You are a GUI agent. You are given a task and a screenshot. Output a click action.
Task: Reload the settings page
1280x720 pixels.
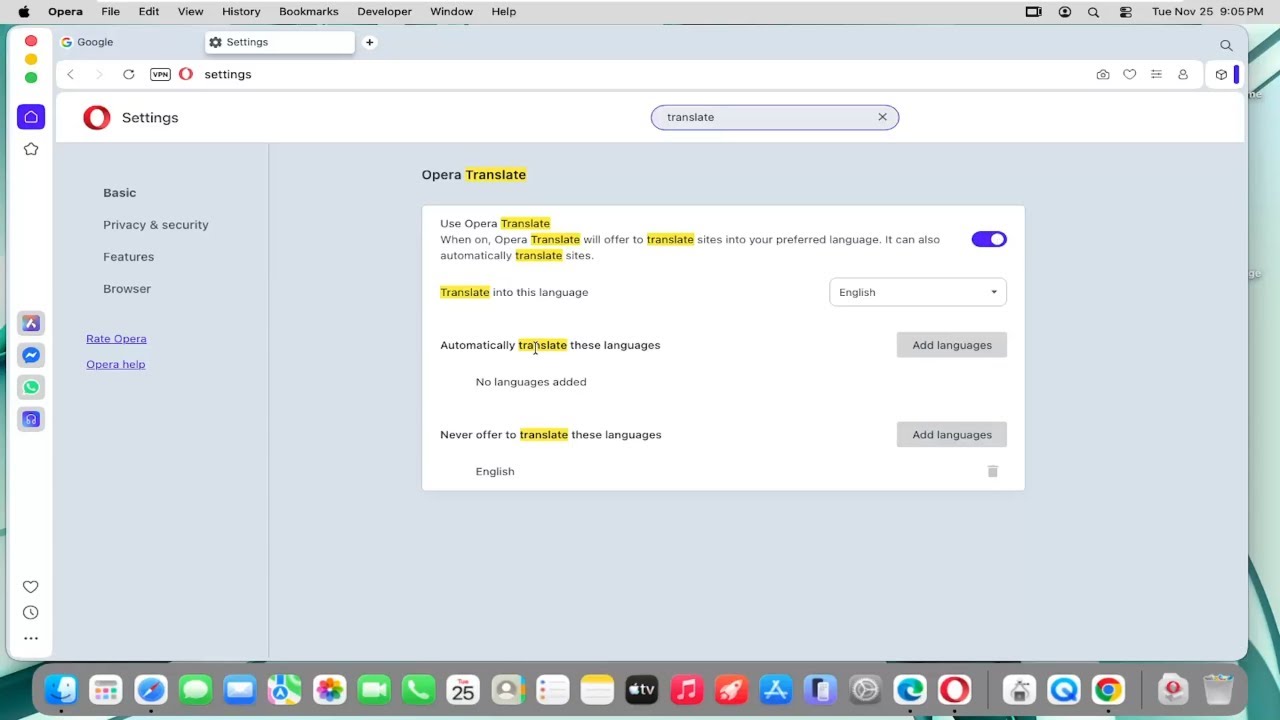(x=129, y=74)
